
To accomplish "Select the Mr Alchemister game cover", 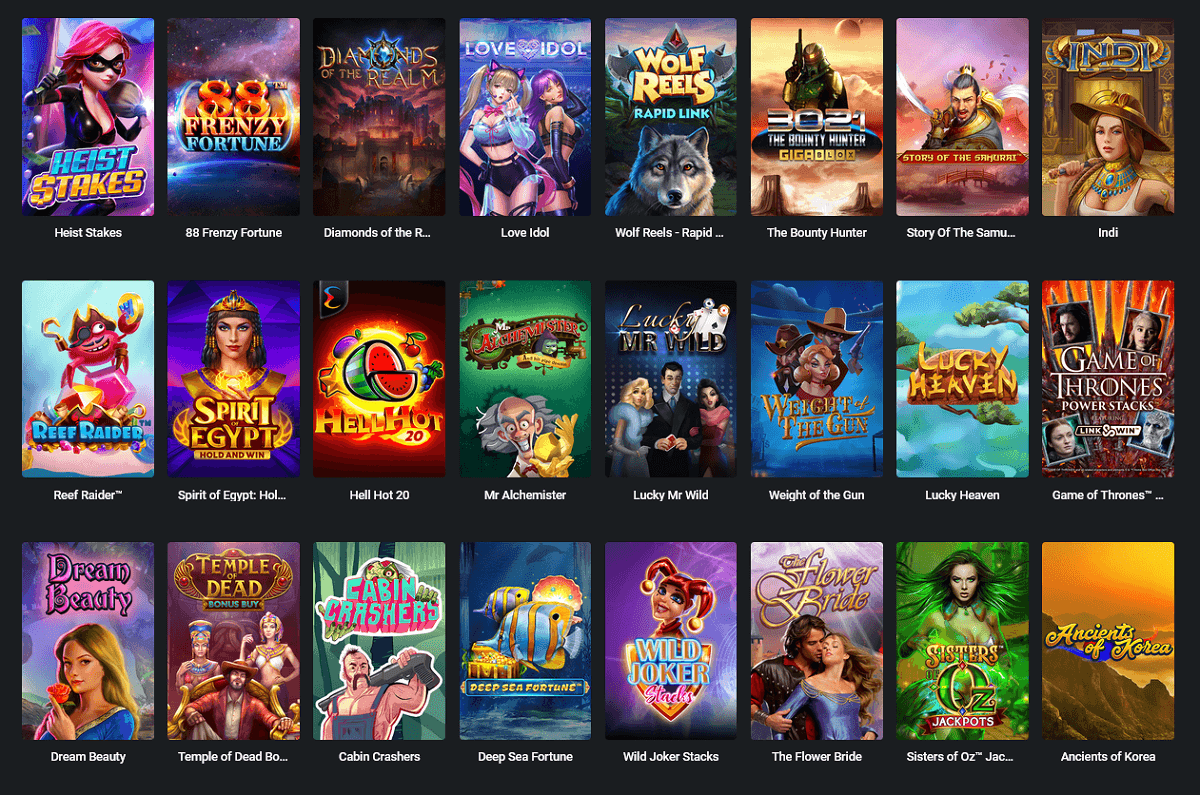I will 525,379.
